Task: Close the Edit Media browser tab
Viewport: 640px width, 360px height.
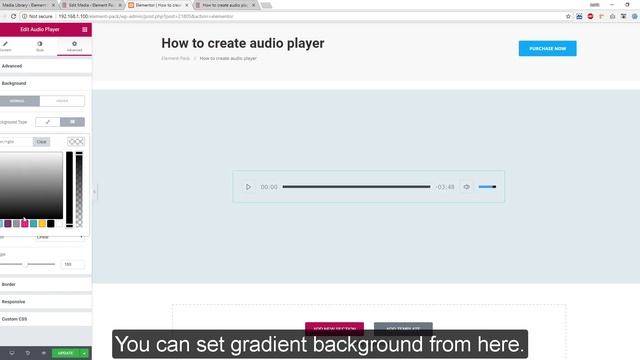Action: click(120, 5)
